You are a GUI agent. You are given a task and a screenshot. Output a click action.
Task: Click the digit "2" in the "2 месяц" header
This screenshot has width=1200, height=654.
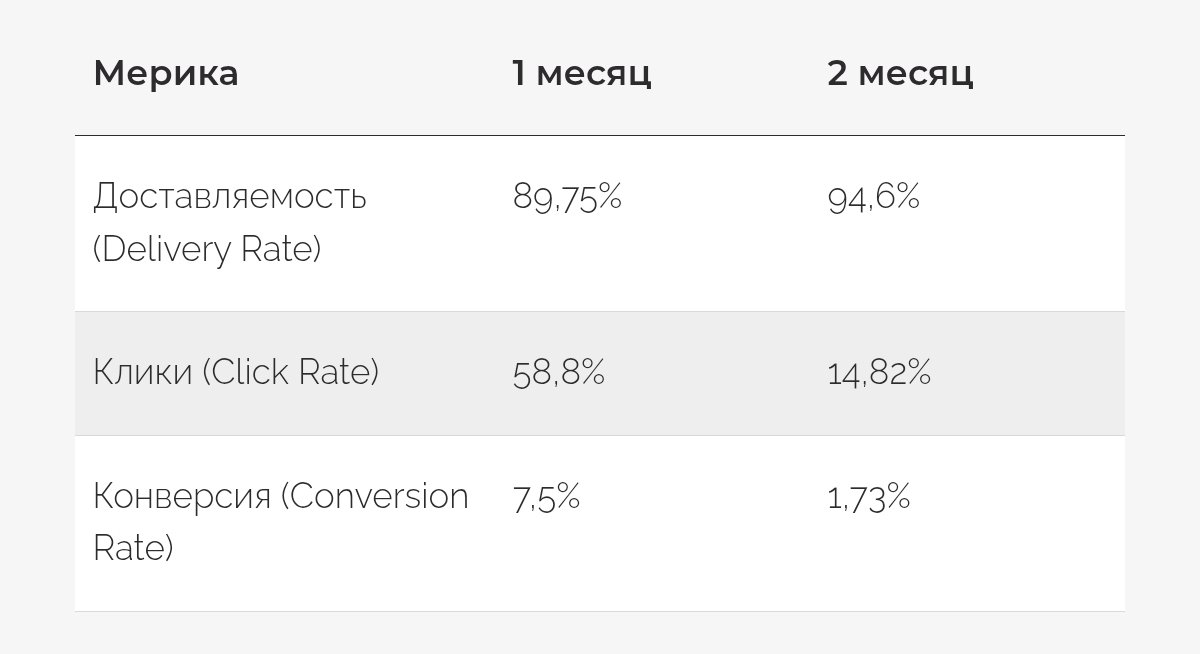pos(837,73)
